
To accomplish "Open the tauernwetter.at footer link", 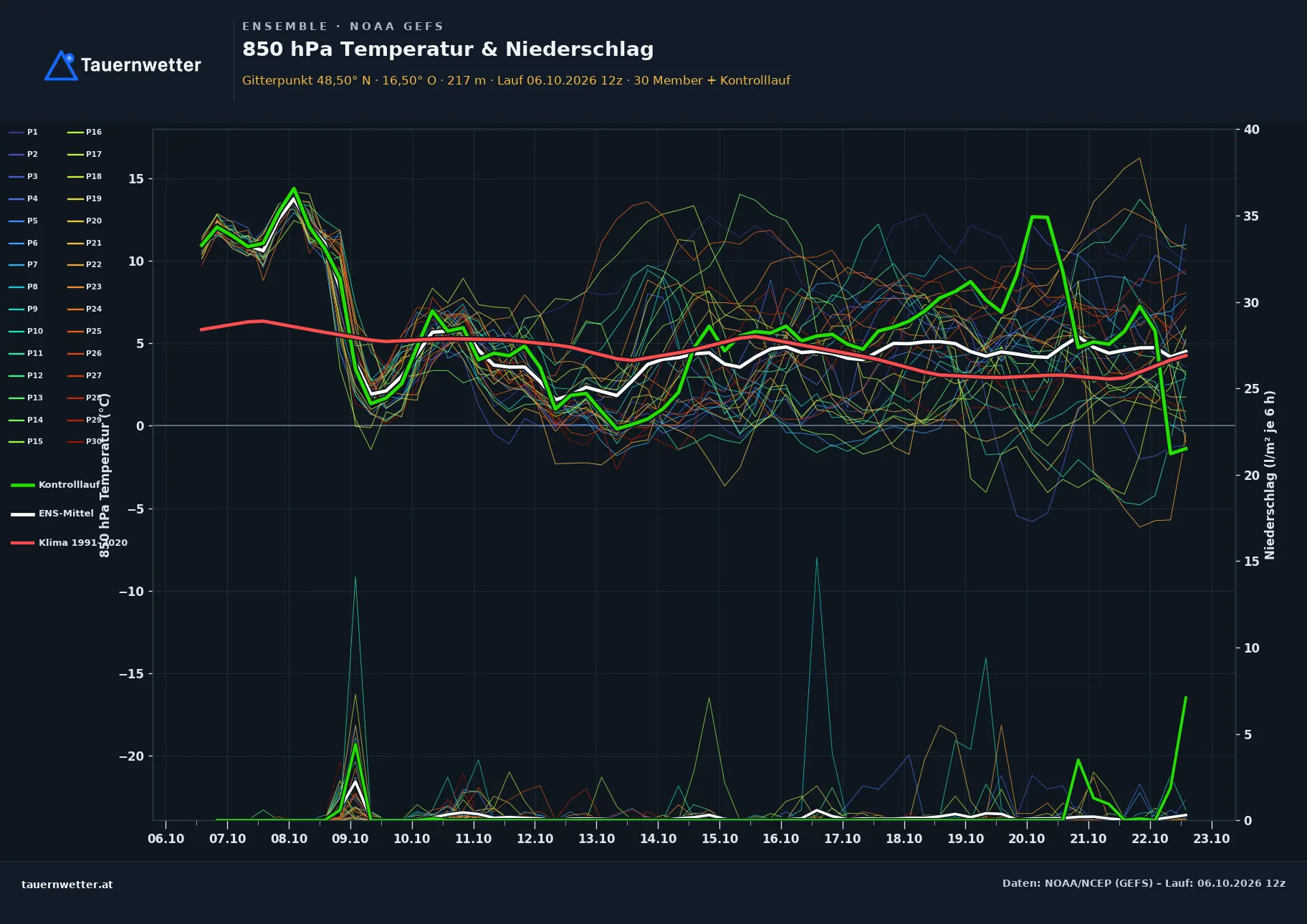I will click(x=67, y=885).
